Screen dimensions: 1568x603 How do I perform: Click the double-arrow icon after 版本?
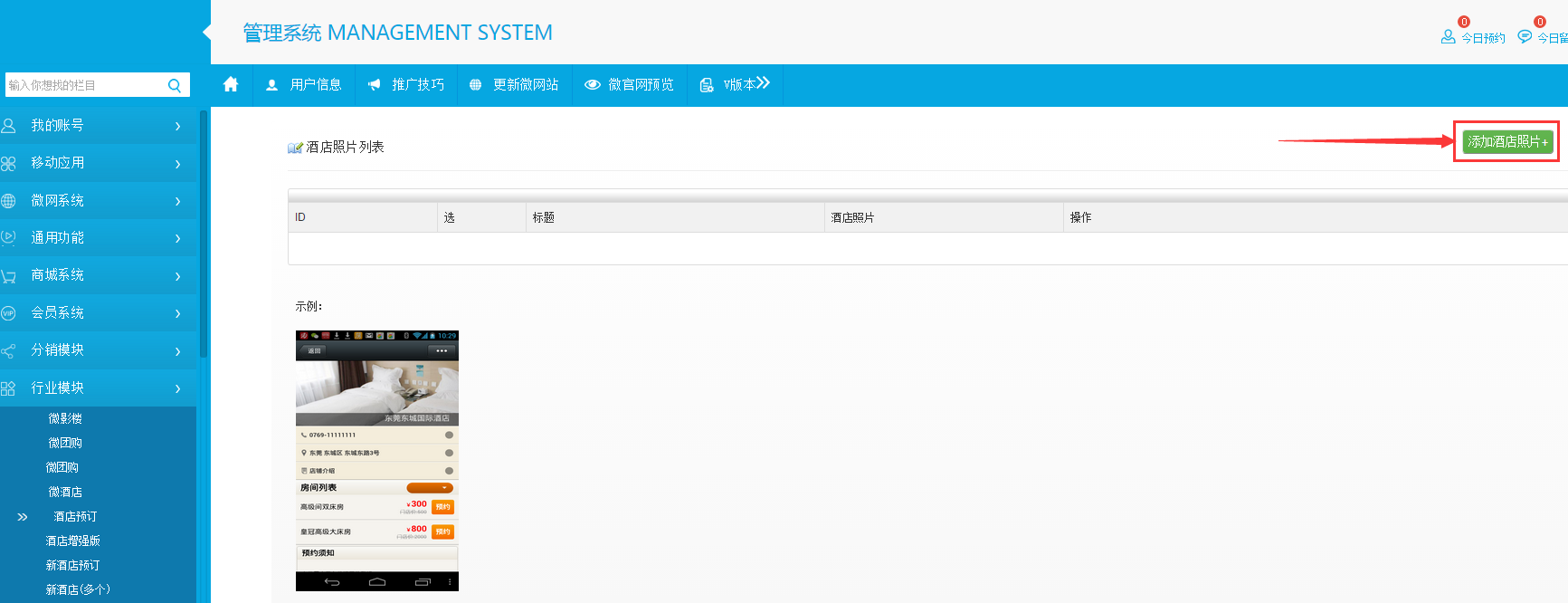pyautogui.click(x=763, y=83)
